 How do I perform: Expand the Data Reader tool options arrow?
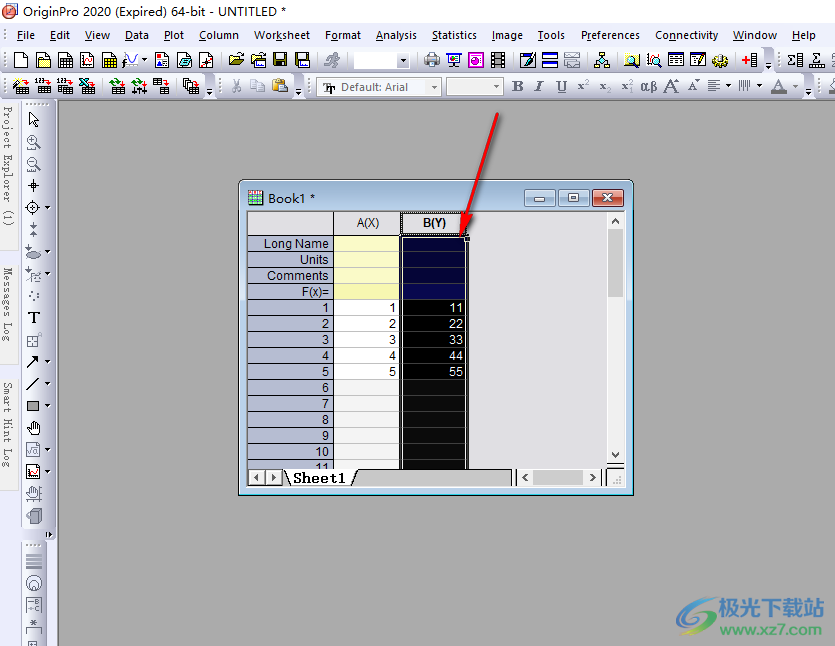[x=47, y=208]
